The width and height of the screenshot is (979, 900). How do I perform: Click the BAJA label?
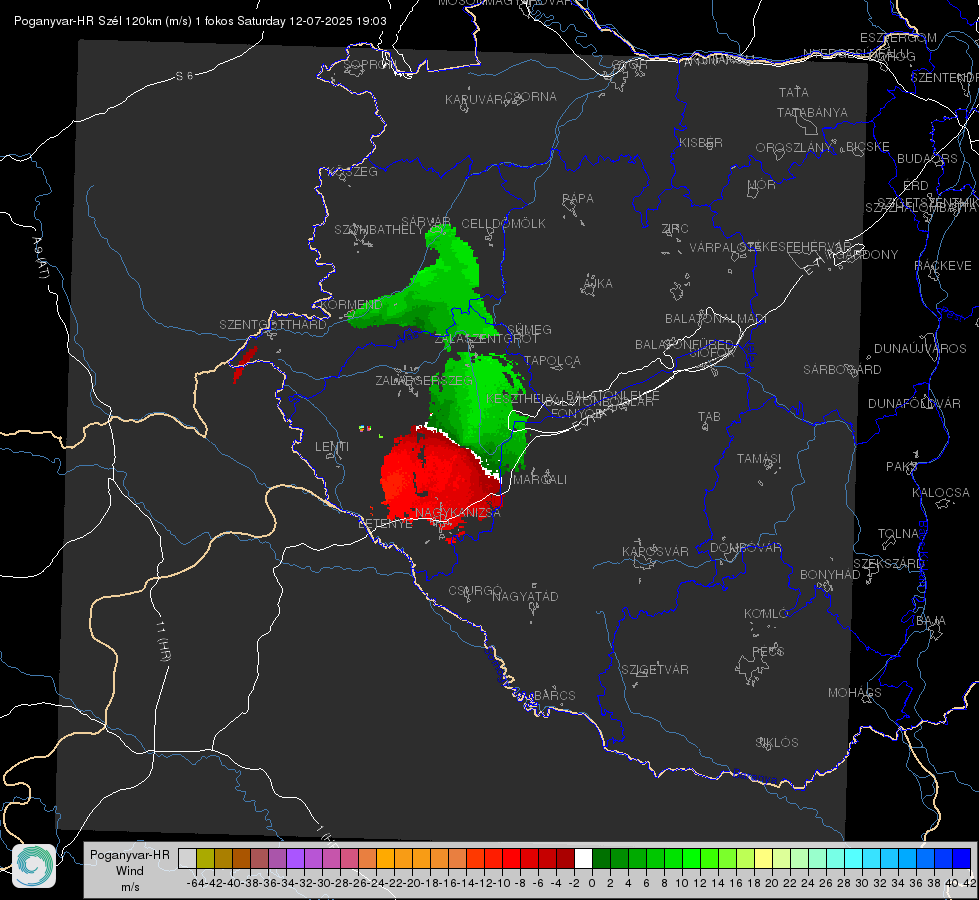(931, 621)
